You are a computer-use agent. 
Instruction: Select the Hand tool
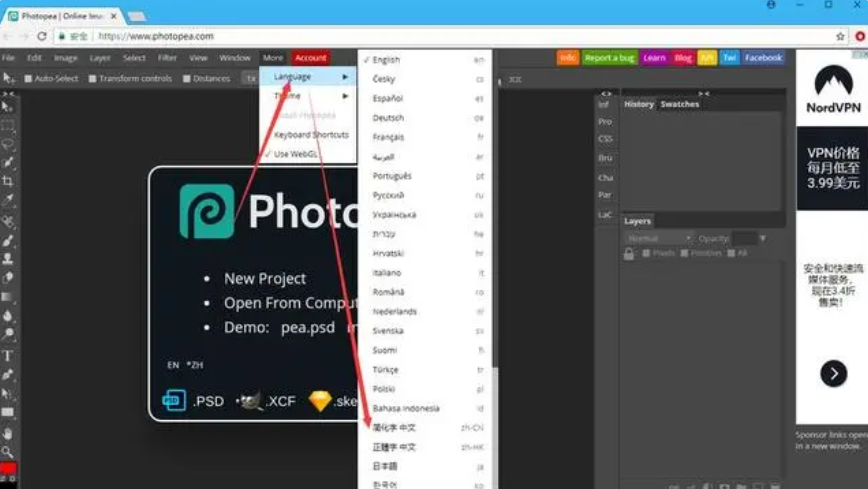coord(7,433)
